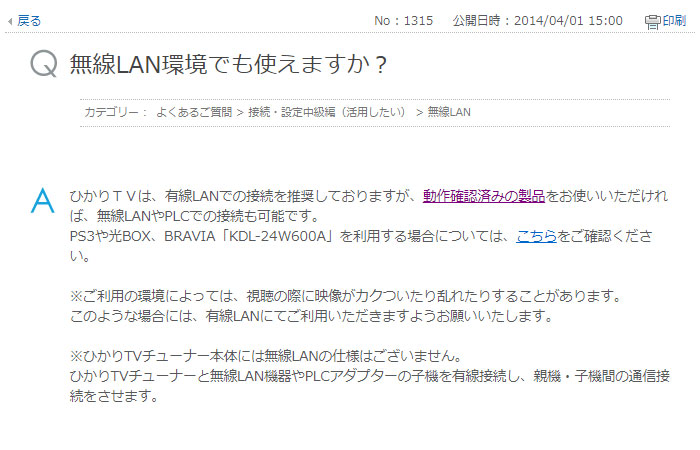Click the カテゴリー： label
The width and height of the screenshot is (700, 450).
[x=116, y=112]
